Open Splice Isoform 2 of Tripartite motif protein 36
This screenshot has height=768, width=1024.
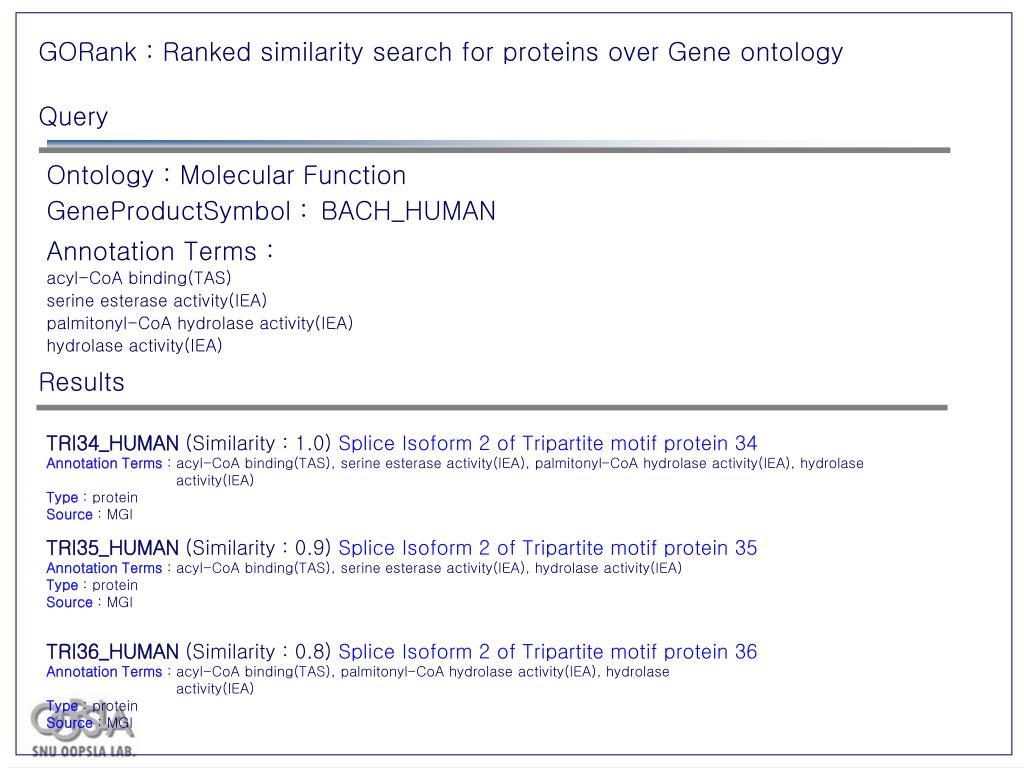point(547,651)
